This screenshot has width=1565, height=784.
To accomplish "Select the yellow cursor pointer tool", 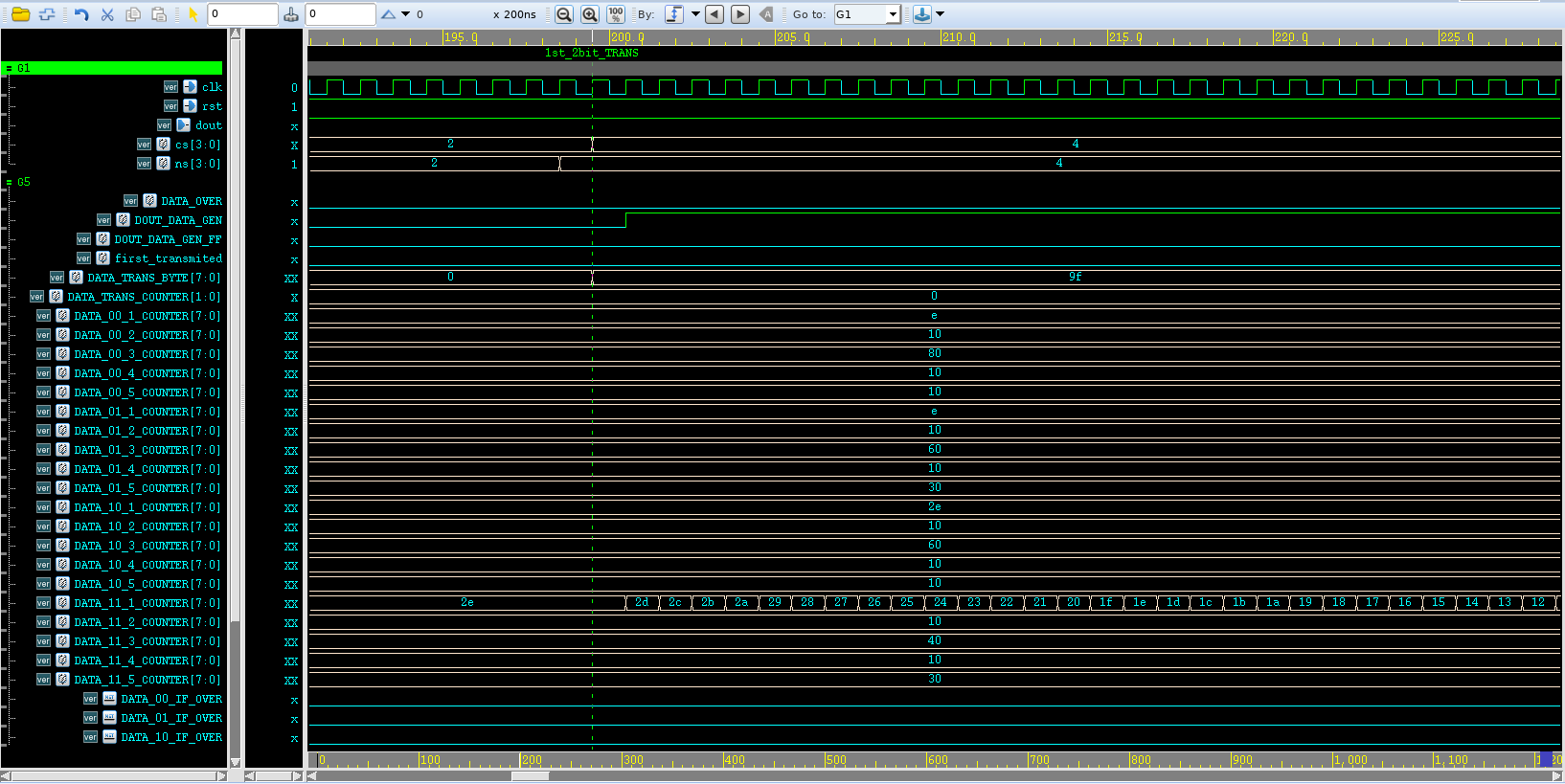I will point(193,13).
